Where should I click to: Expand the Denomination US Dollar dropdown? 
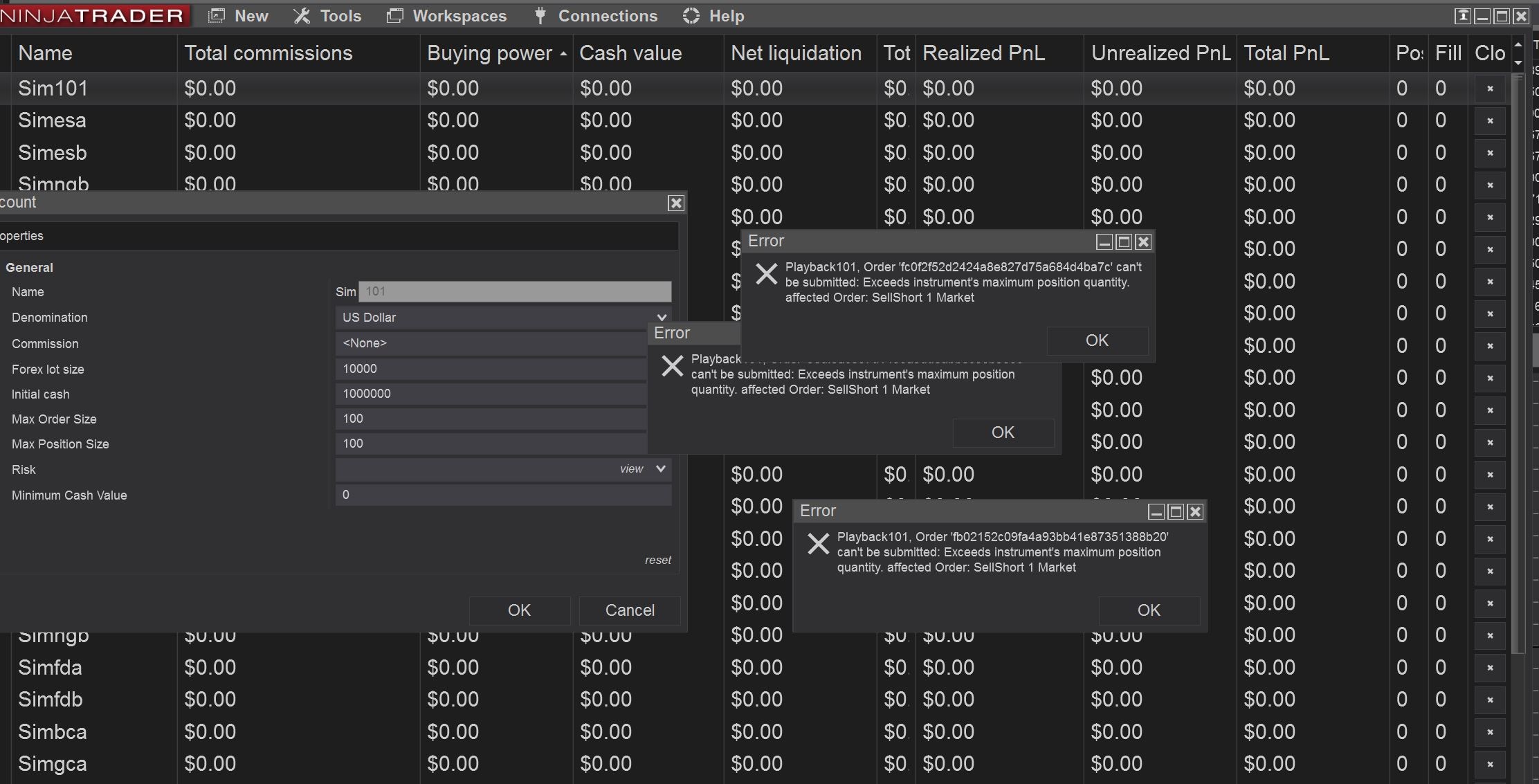pyautogui.click(x=661, y=318)
